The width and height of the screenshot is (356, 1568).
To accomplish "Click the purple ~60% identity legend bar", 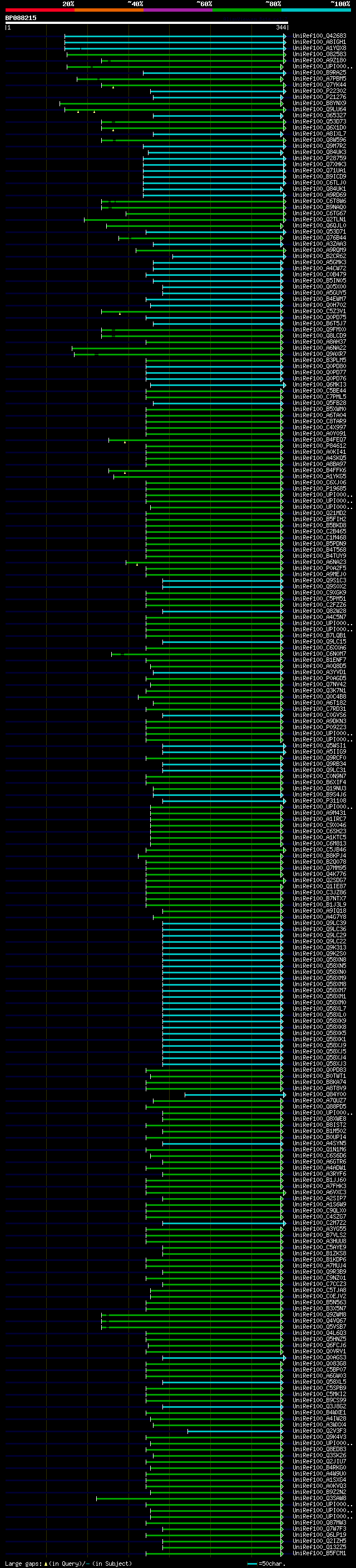I will tap(177, 10).
